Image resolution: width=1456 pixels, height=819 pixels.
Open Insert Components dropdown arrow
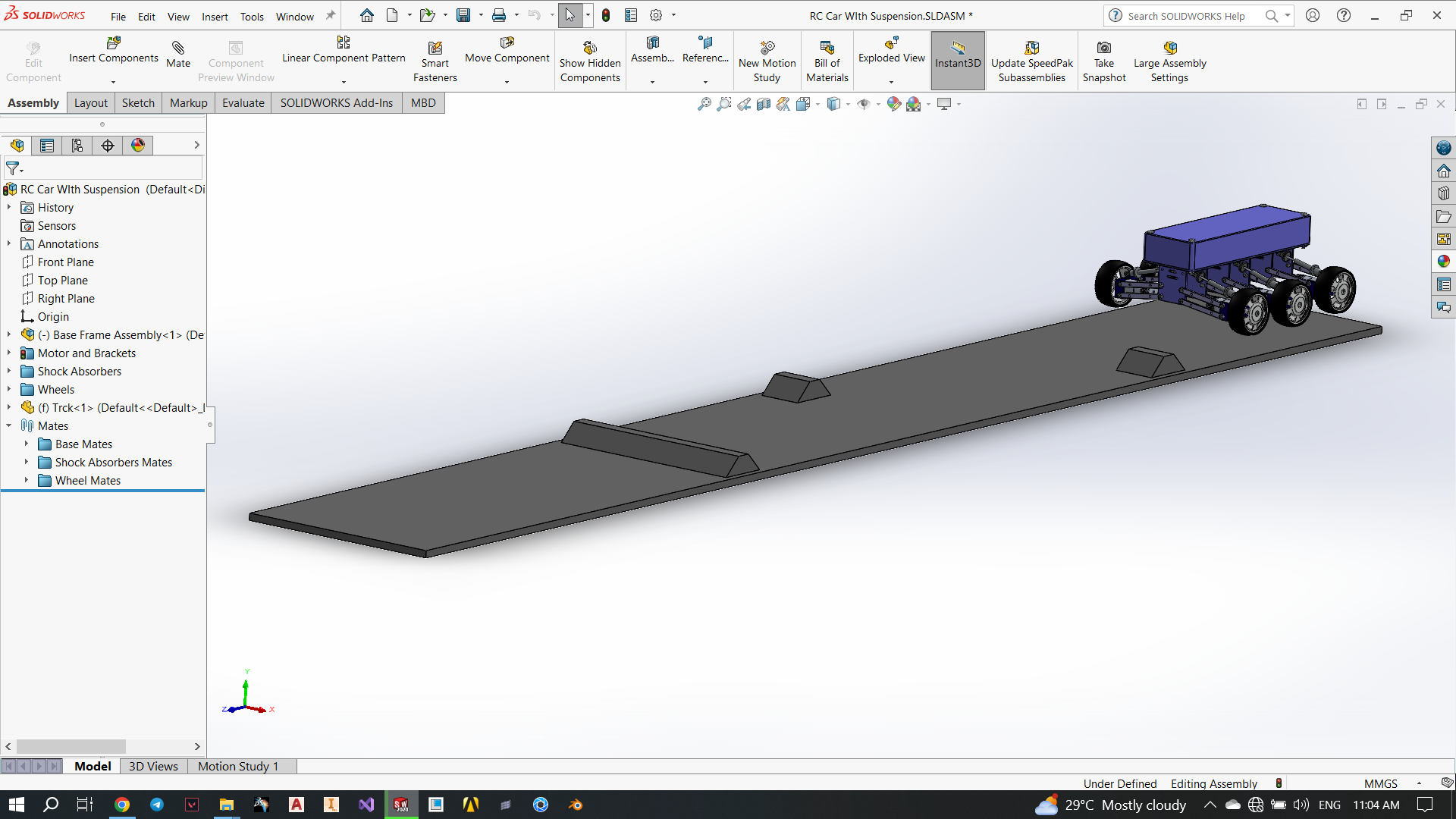[x=114, y=82]
